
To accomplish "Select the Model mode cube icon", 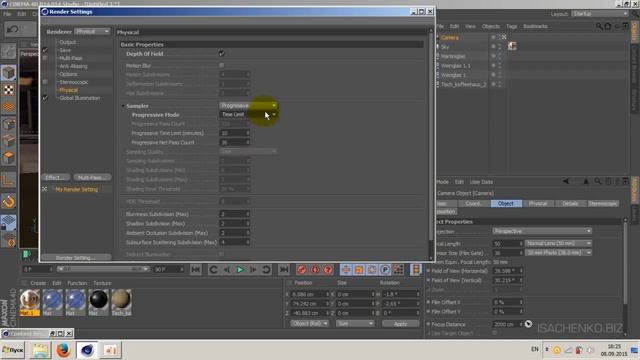I will pos(9,73).
